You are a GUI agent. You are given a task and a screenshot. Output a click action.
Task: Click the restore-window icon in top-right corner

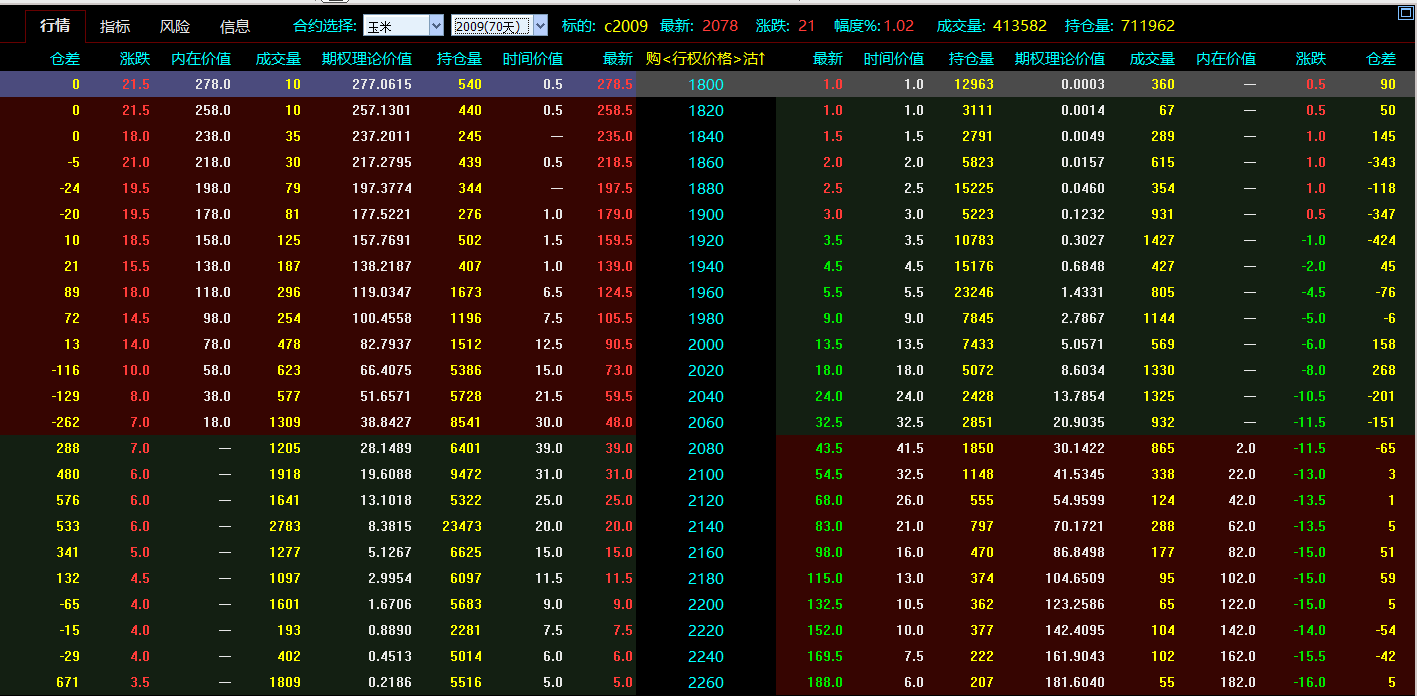click(x=1404, y=12)
